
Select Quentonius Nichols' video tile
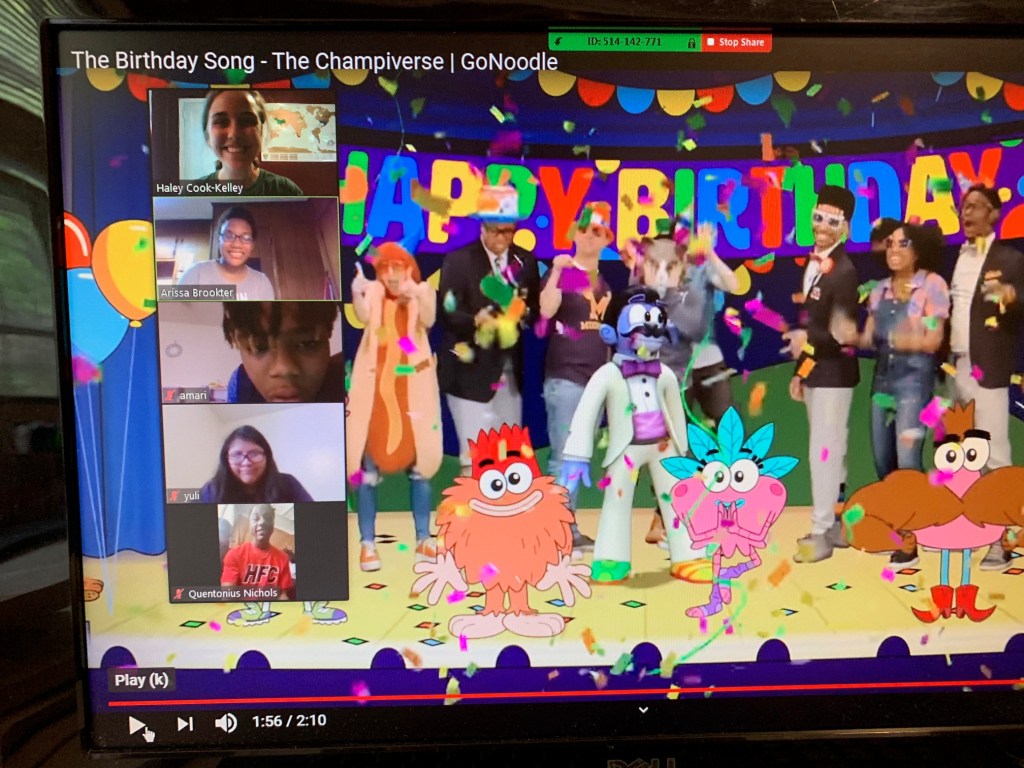coord(257,551)
